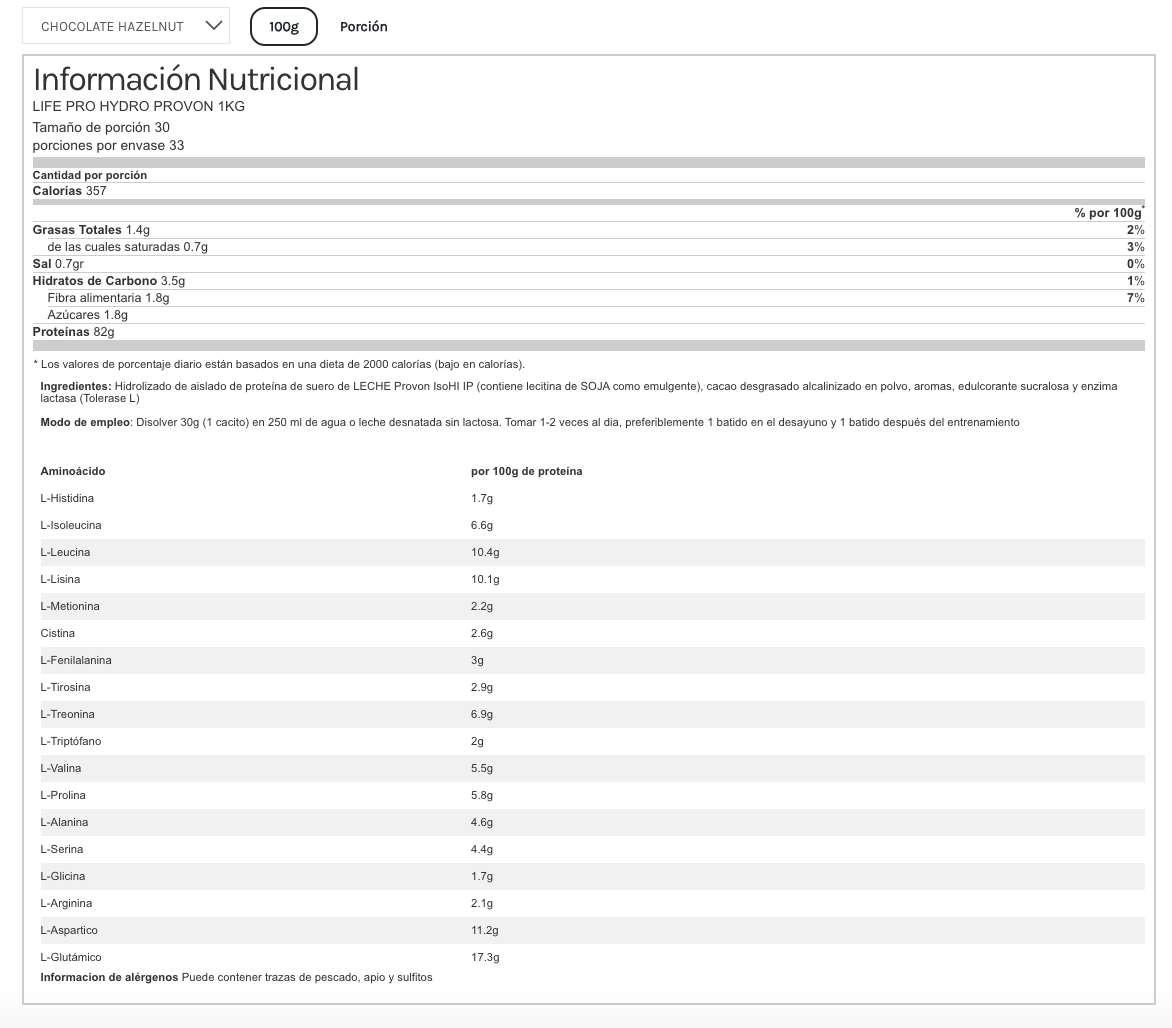Click the Ingredientes label text
This screenshot has width=1172, height=1028.
(76, 386)
